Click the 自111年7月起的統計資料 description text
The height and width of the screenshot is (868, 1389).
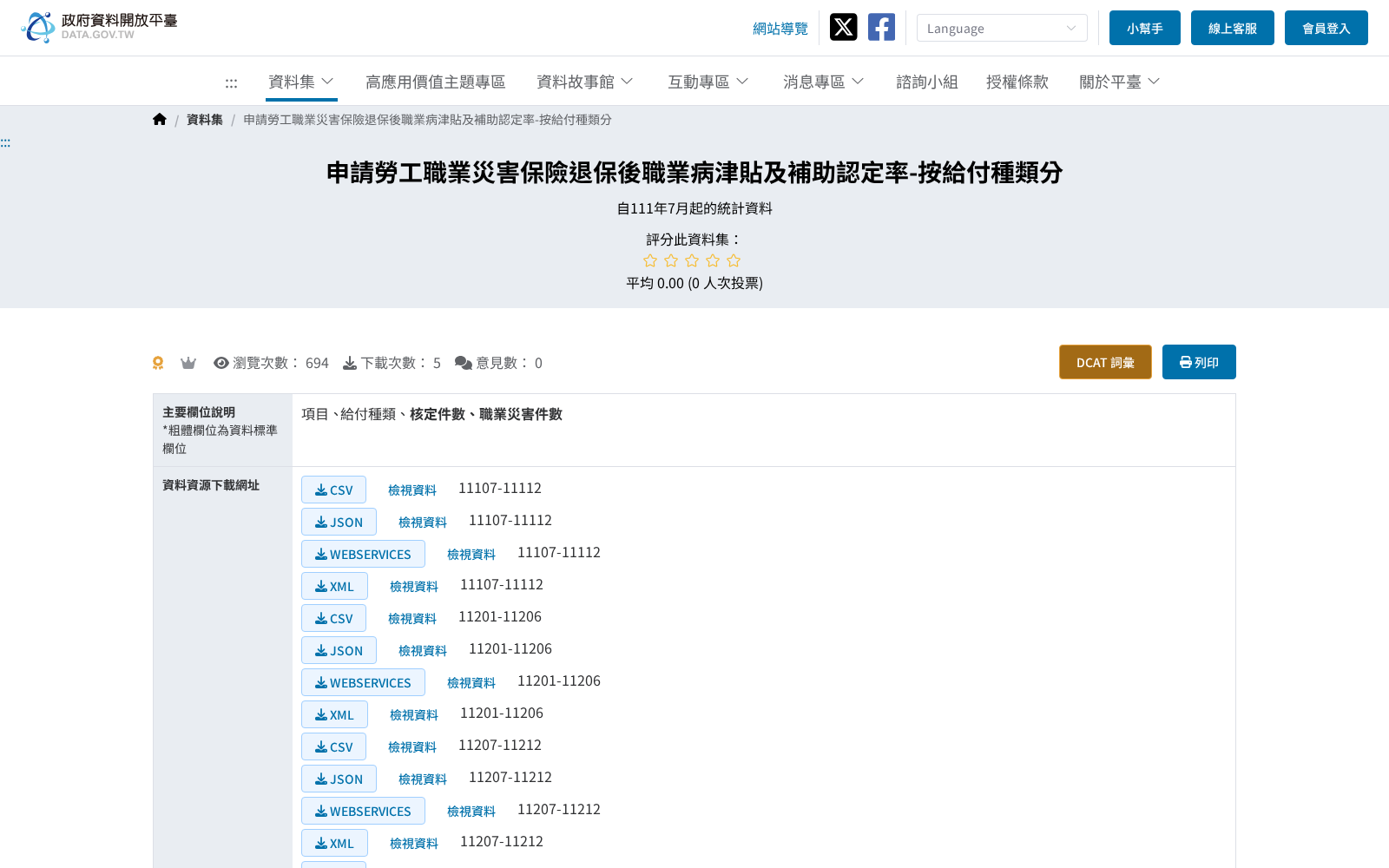(694, 208)
